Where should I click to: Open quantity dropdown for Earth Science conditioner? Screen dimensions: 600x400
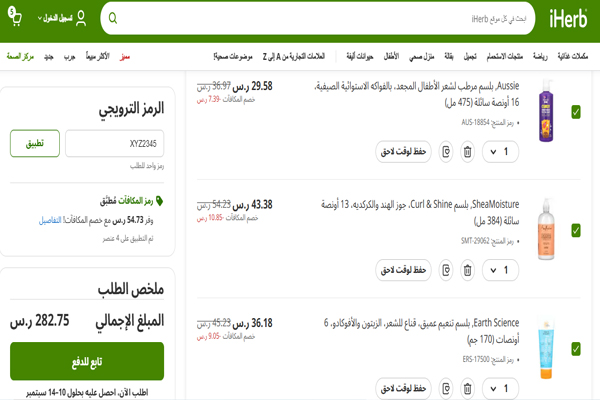tap(501, 389)
